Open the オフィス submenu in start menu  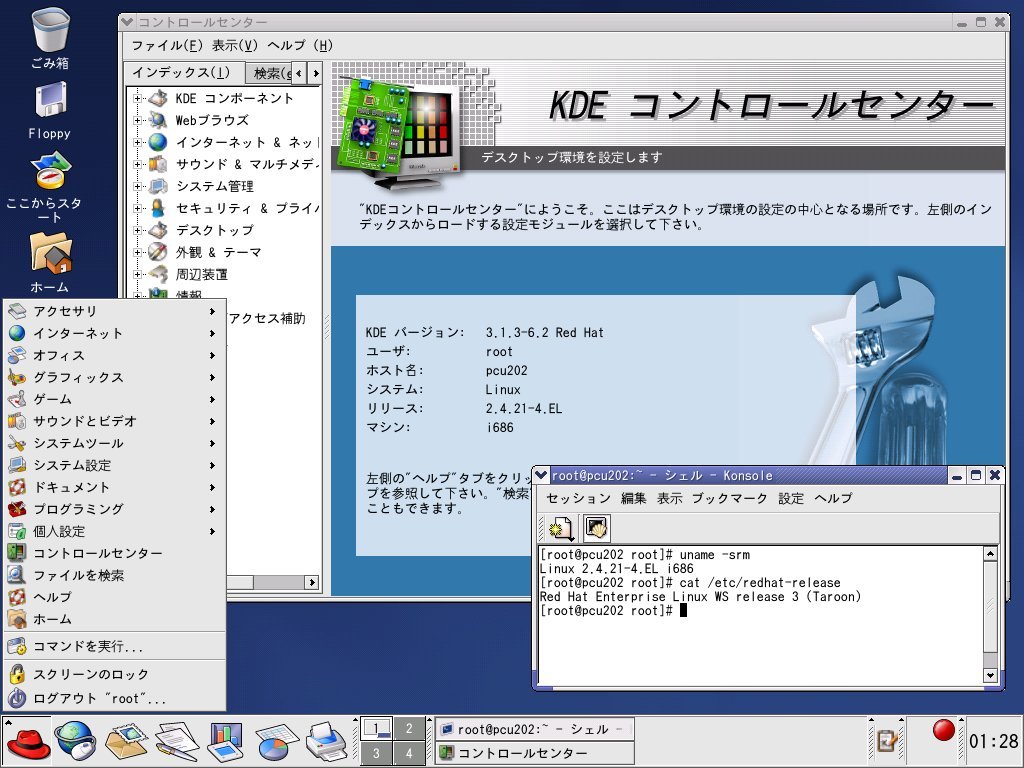tap(114, 355)
